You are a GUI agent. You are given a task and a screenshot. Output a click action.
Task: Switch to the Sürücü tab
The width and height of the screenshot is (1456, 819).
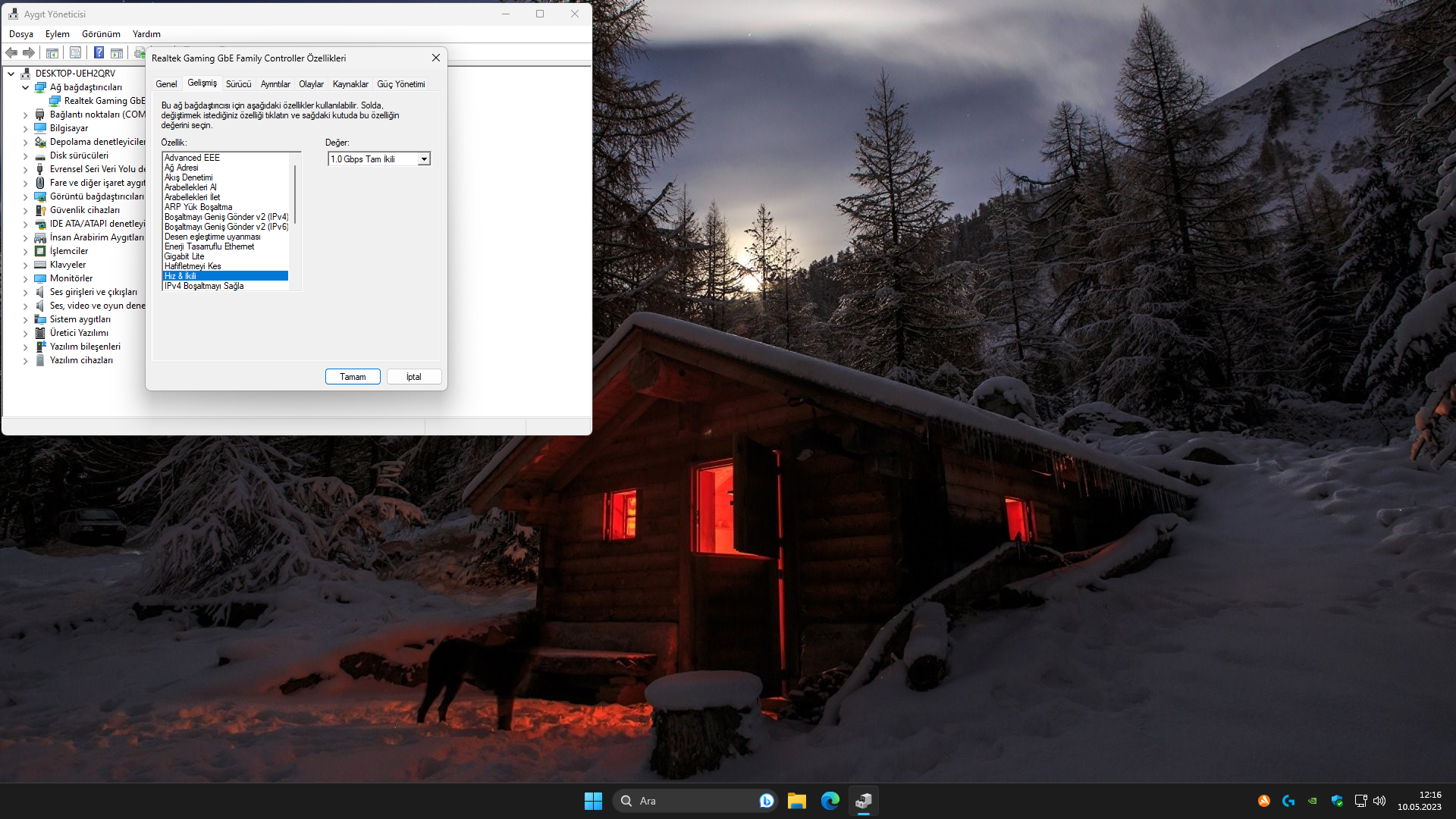point(238,84)
